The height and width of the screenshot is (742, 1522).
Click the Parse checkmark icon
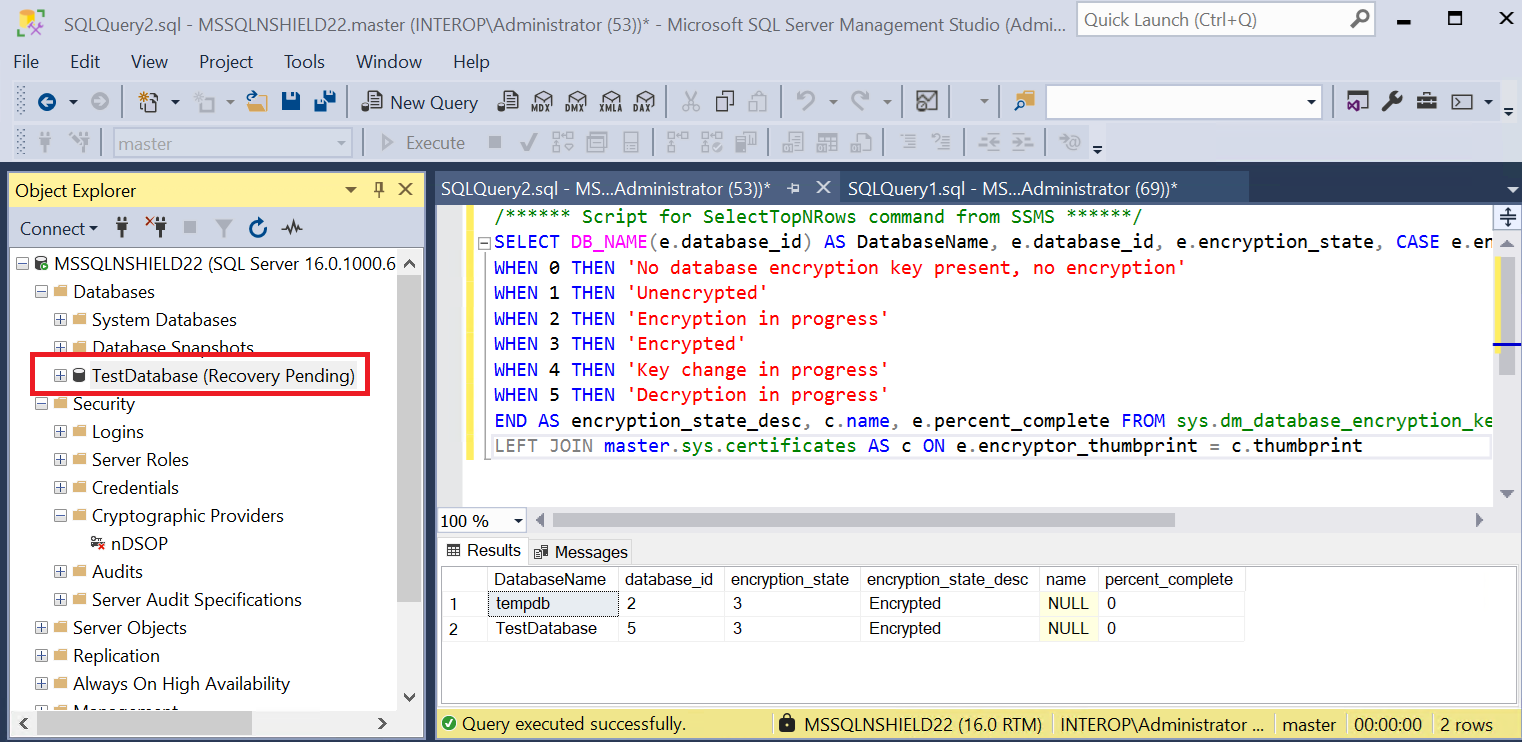529,143
